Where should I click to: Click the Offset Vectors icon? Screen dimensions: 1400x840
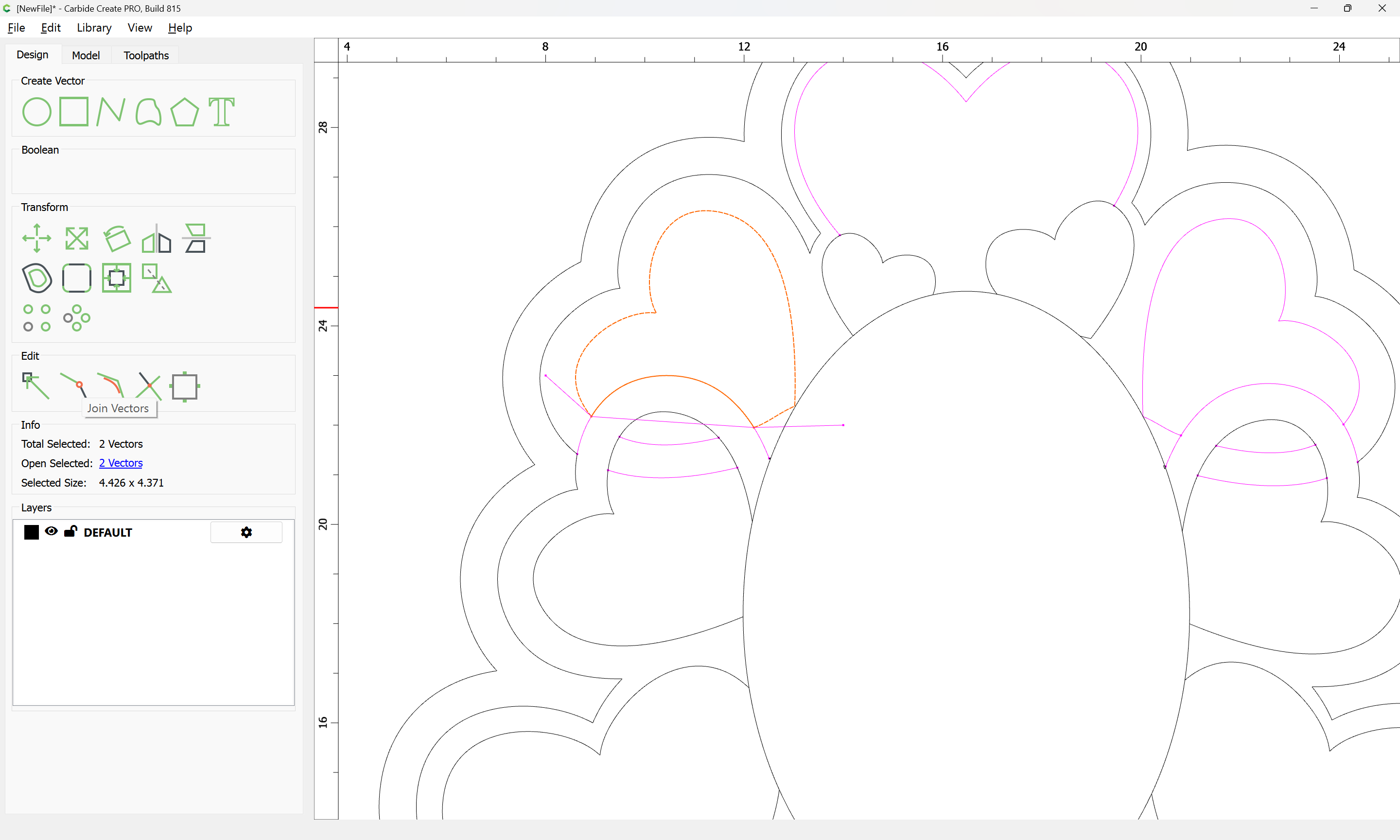(x=37, y=278)
